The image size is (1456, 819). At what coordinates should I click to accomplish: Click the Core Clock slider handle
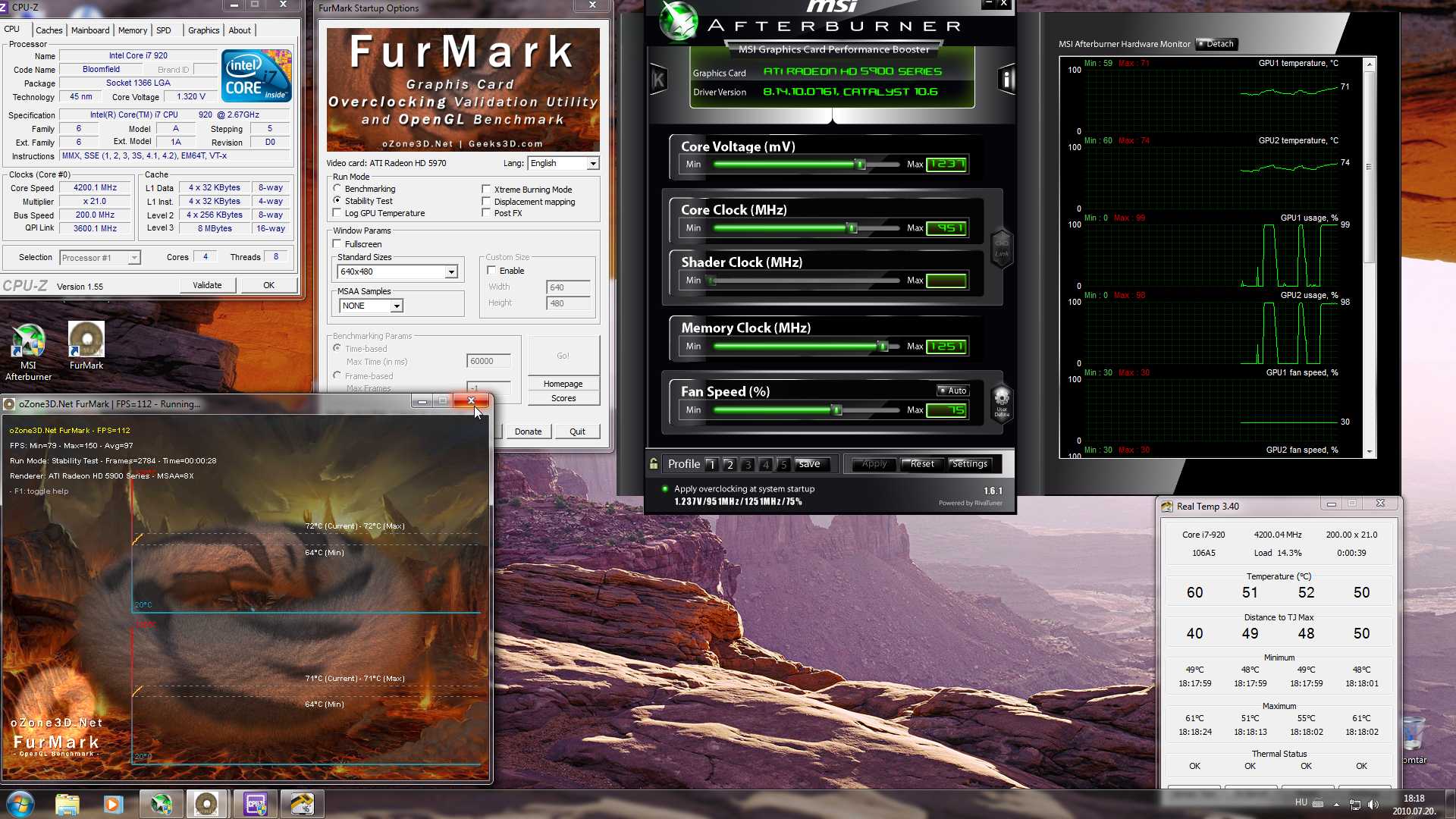coord(852,228)
